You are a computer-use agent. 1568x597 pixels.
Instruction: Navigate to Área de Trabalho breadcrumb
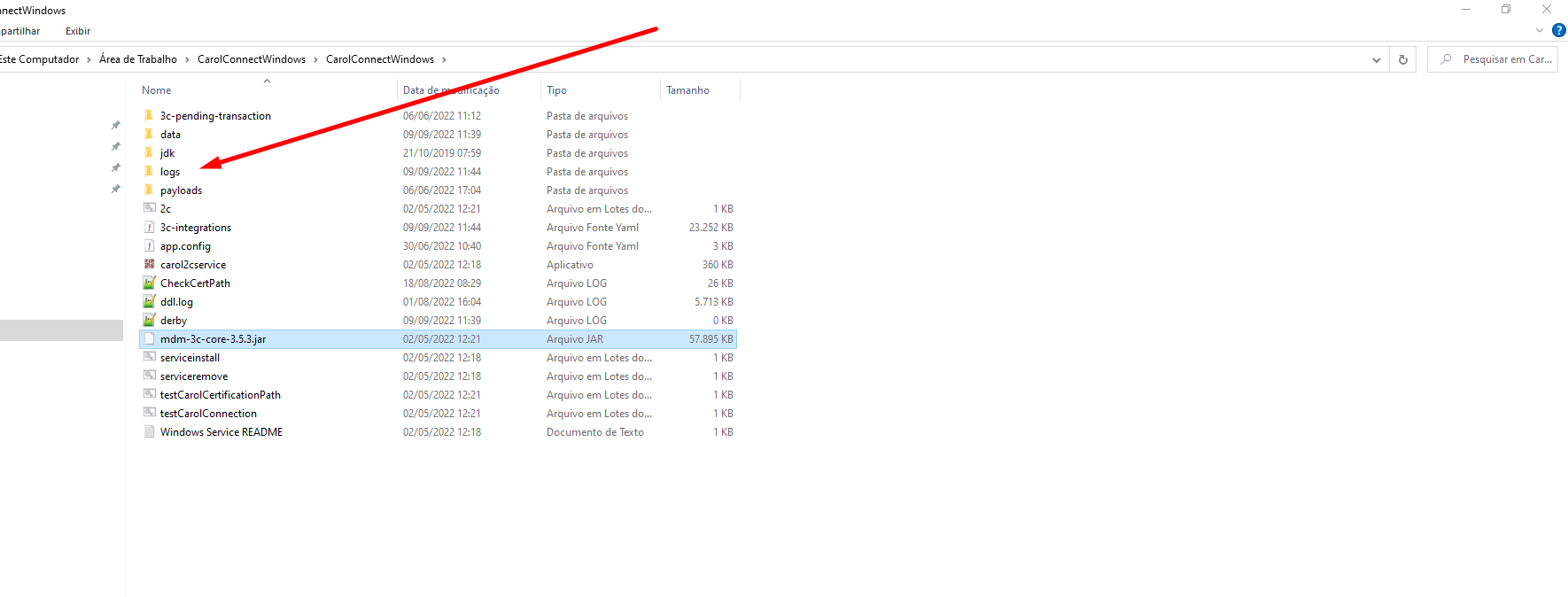pos(138,59)
